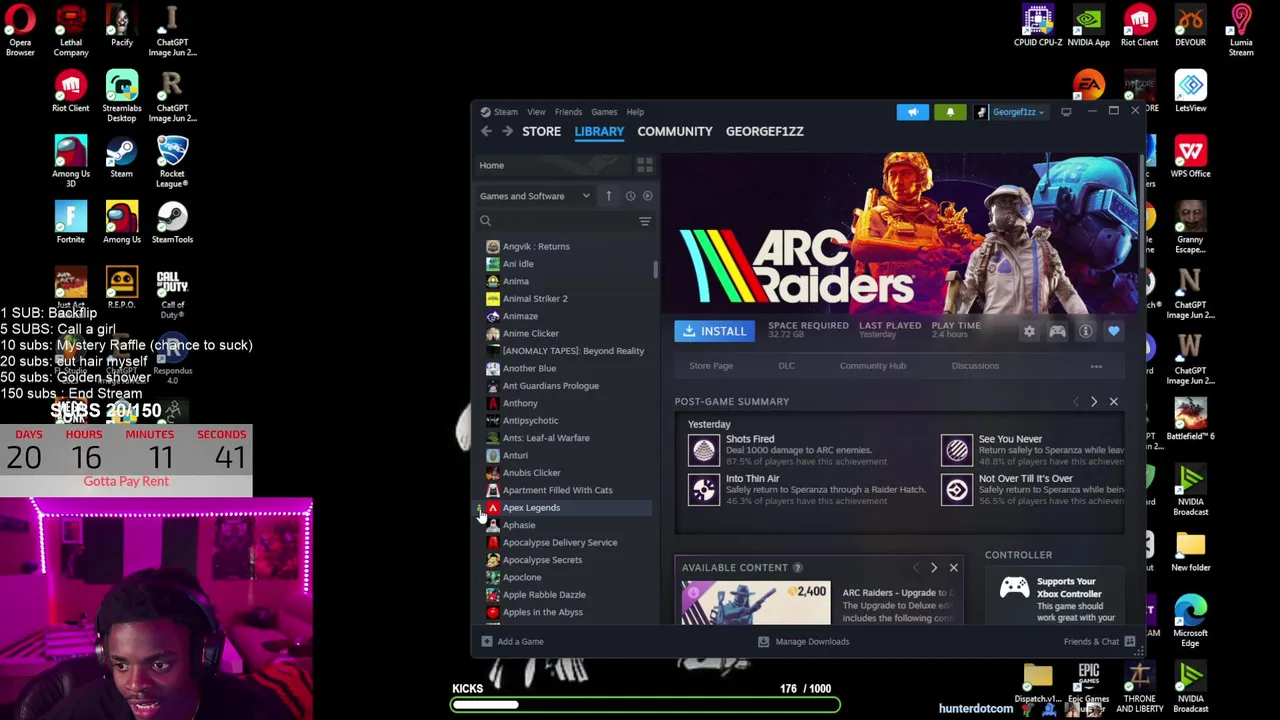The height and width of the screenshot is (720, 1280).
Task: Go back with Steam back arrow
Action: coord(487,131)
